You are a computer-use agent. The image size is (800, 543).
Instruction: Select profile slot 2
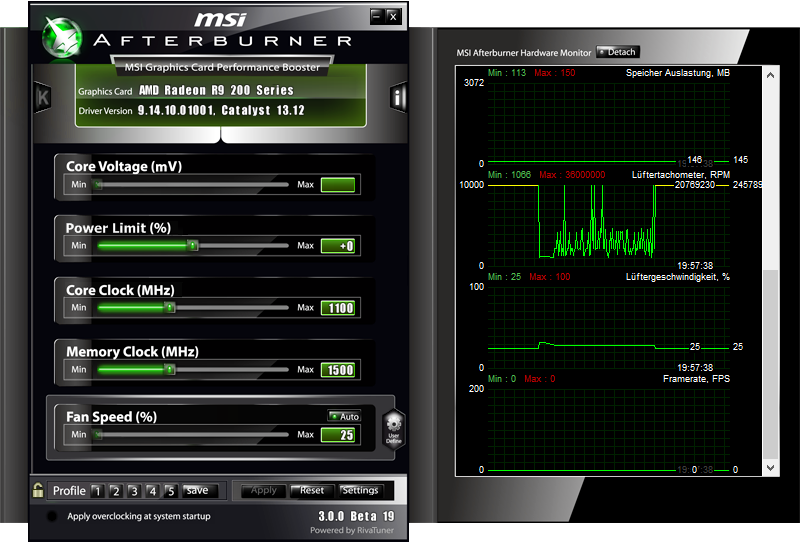pos(115,491)
